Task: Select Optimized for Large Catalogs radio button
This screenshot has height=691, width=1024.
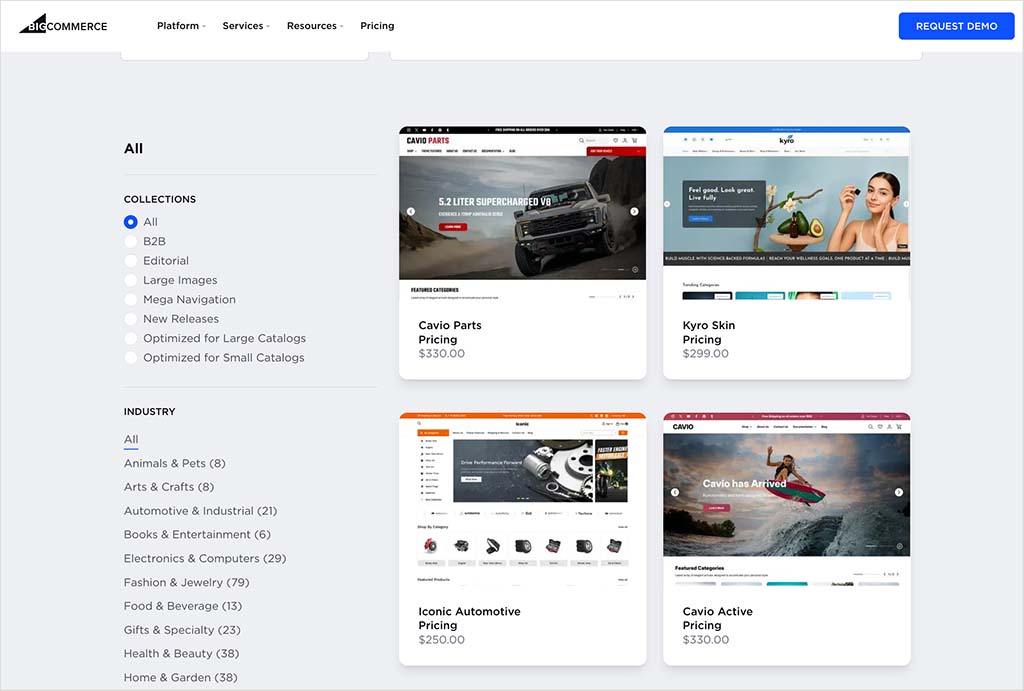Action: click(131, 338)
